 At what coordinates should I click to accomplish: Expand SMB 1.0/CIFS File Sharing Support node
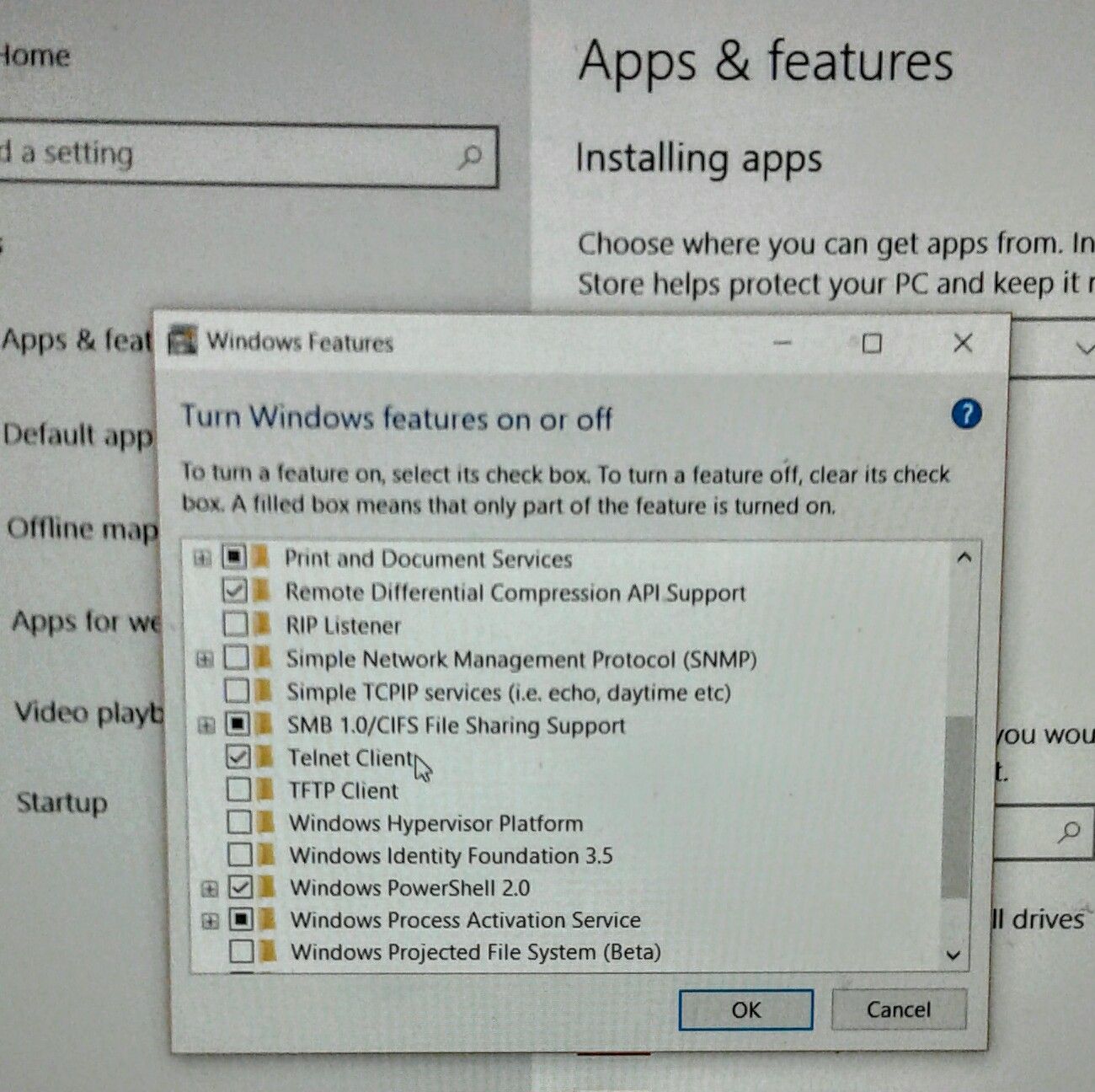tap(206, 725)
